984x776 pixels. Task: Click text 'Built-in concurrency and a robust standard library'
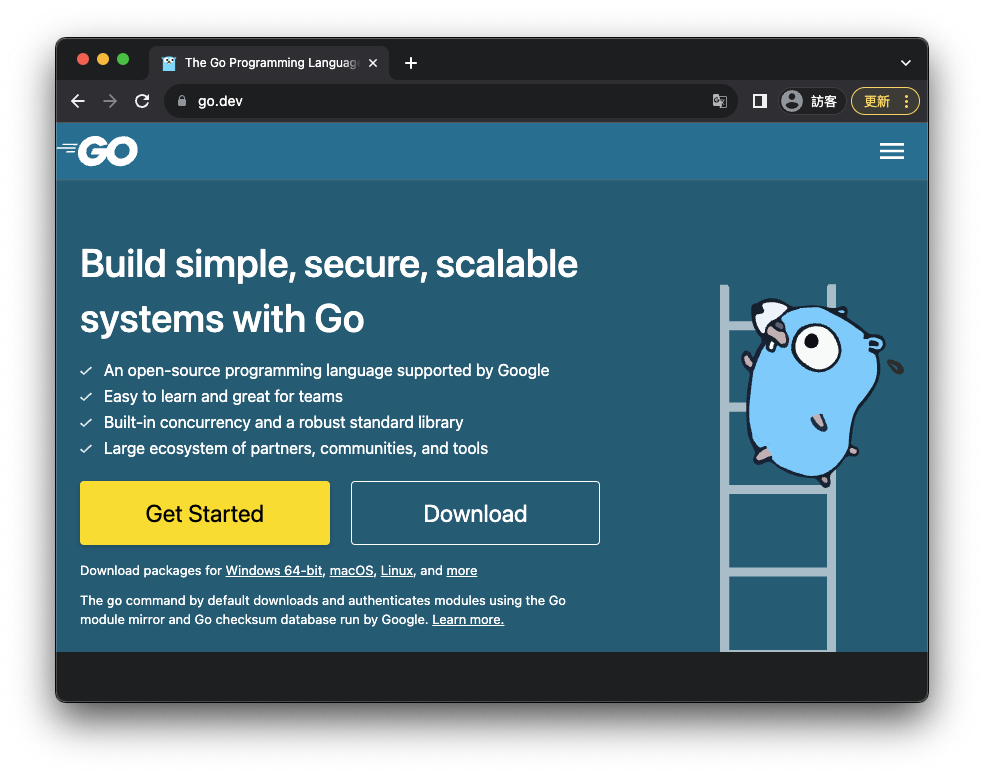(x=284, y=422)
